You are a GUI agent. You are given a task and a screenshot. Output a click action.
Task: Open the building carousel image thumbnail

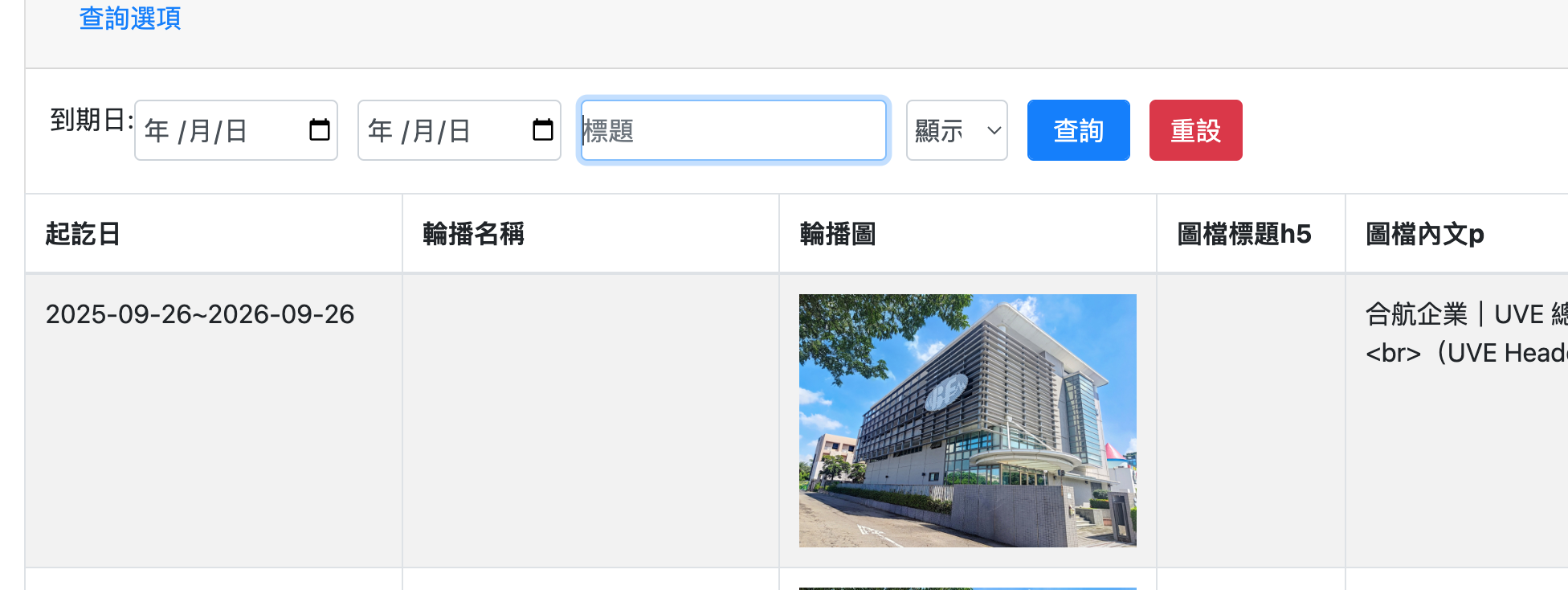(x=967, y=420)
